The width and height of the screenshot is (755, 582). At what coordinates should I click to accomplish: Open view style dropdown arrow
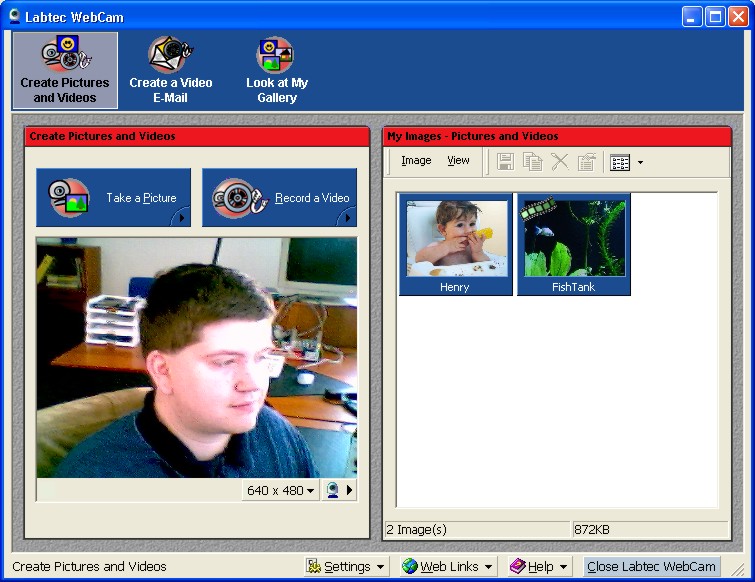(640, 162)
